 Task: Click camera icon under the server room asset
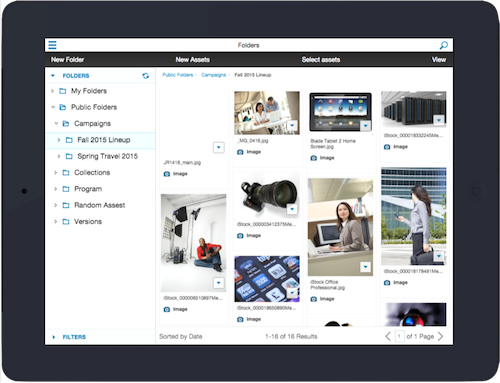coord(387,147)
